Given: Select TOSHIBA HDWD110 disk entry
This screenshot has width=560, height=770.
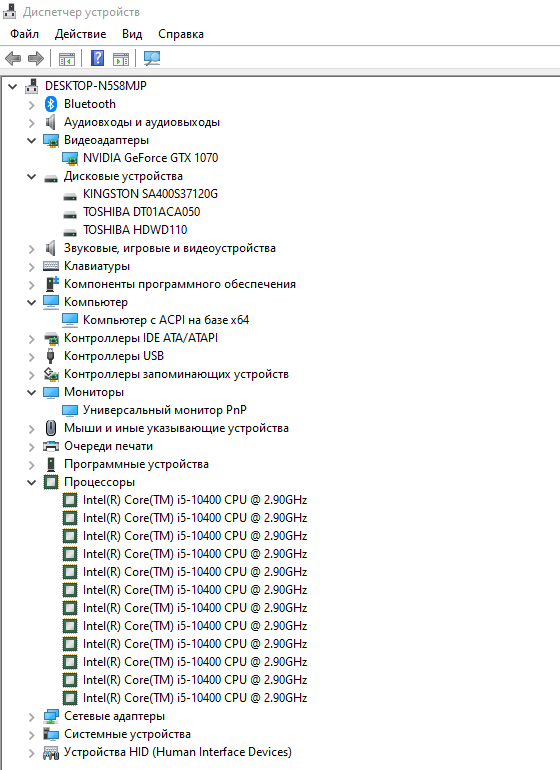Looking at the screenshot, I should (x=135, y=230).
